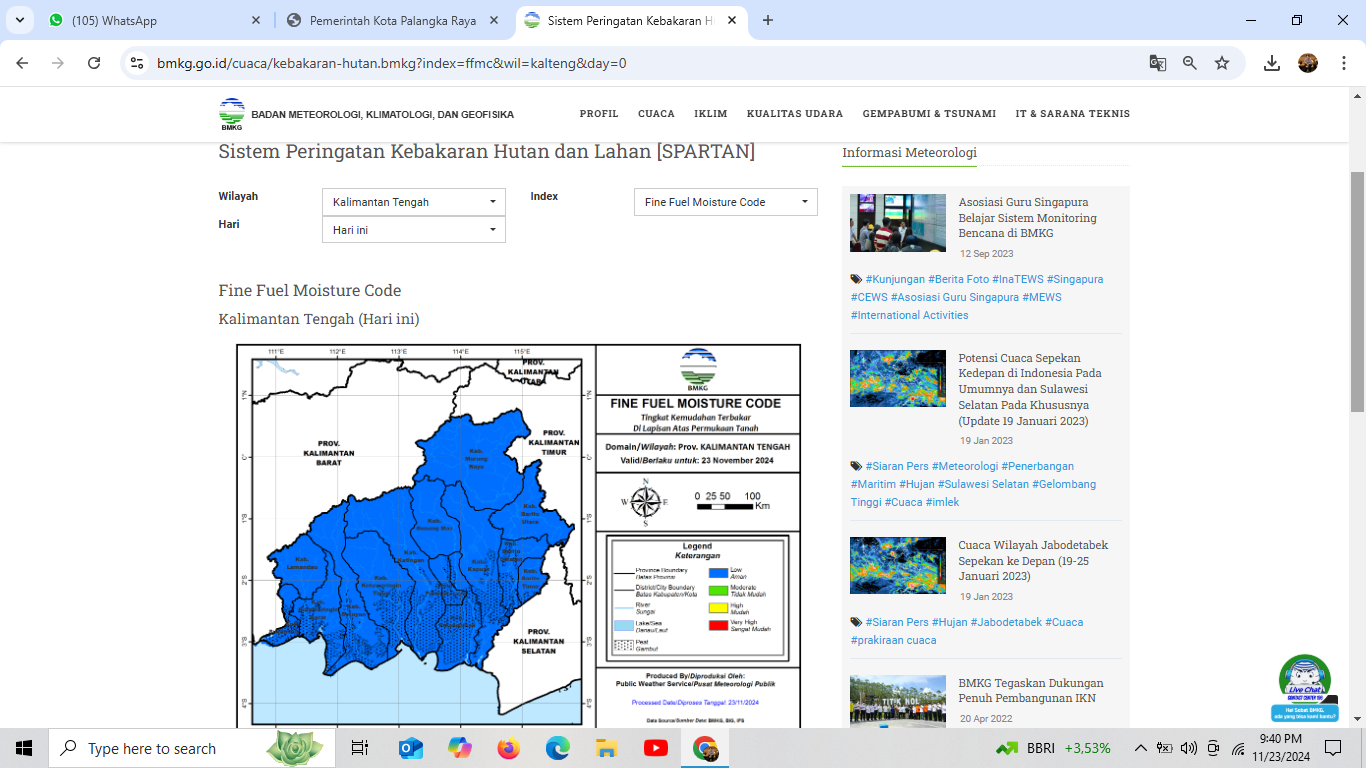Click the page vertical scrollbar
This screenshot has height=768, width=1366.
point(1357,290)
